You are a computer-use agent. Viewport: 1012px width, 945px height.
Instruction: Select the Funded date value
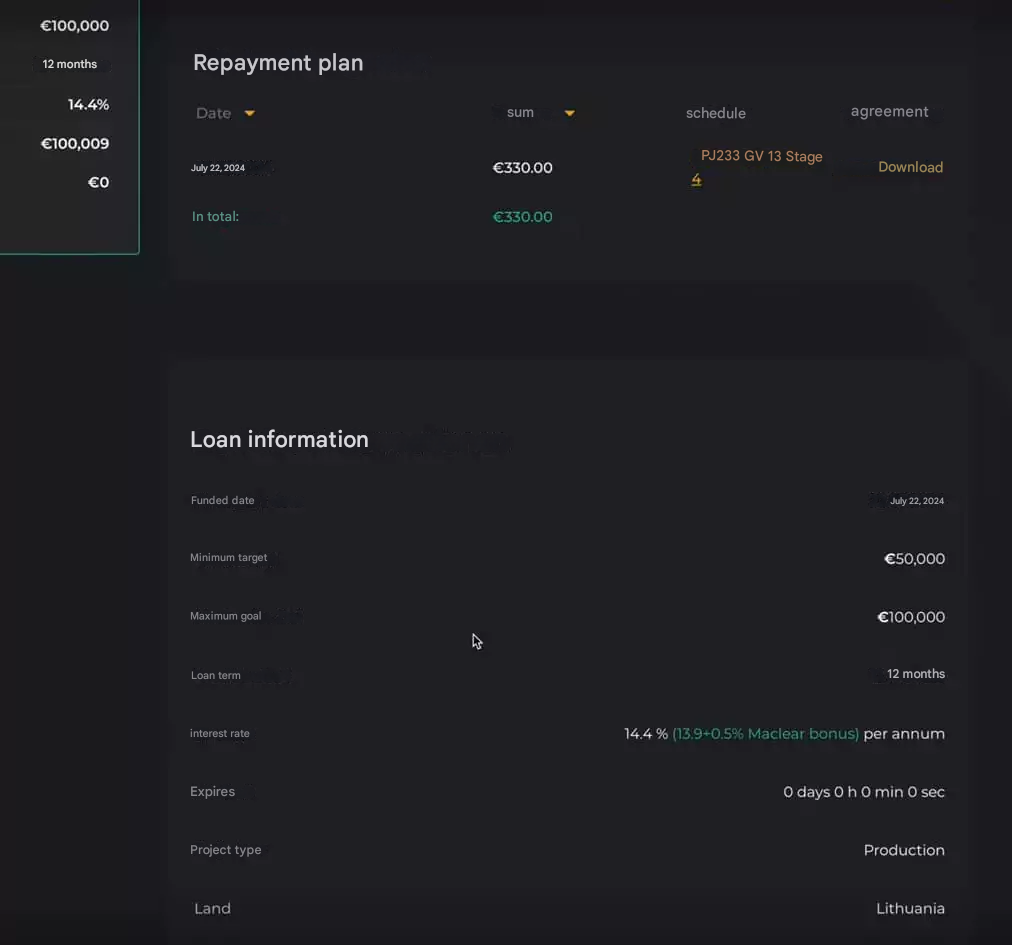(916, 501)
